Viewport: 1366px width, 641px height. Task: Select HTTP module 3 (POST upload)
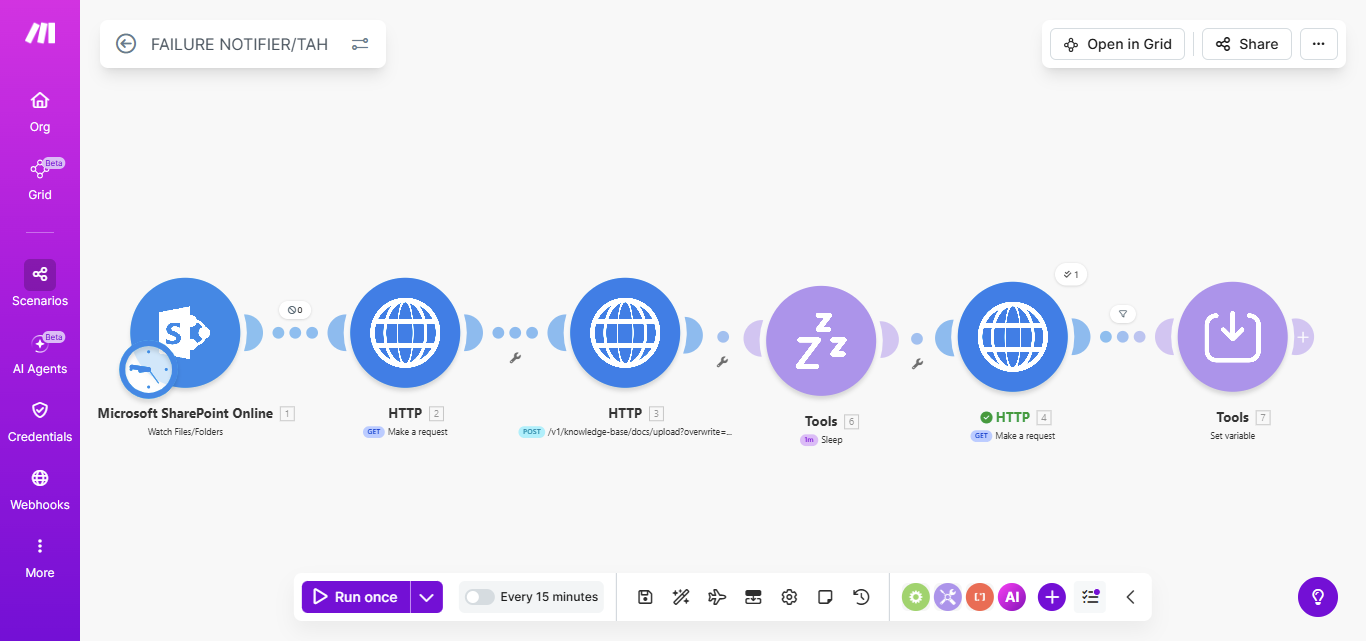[x=625, y=333]
